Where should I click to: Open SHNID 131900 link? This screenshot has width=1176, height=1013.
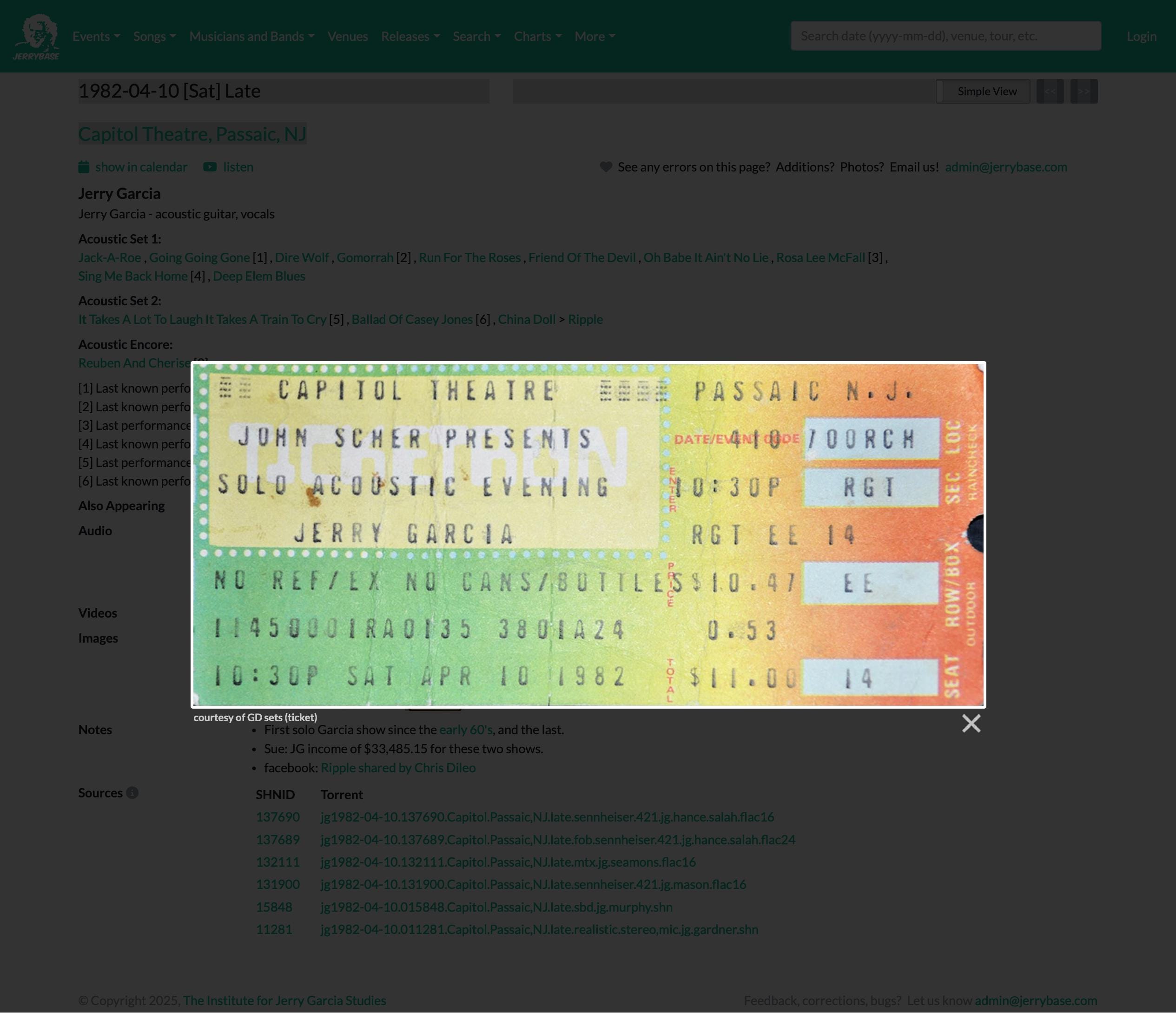click(x=277, y=884)
